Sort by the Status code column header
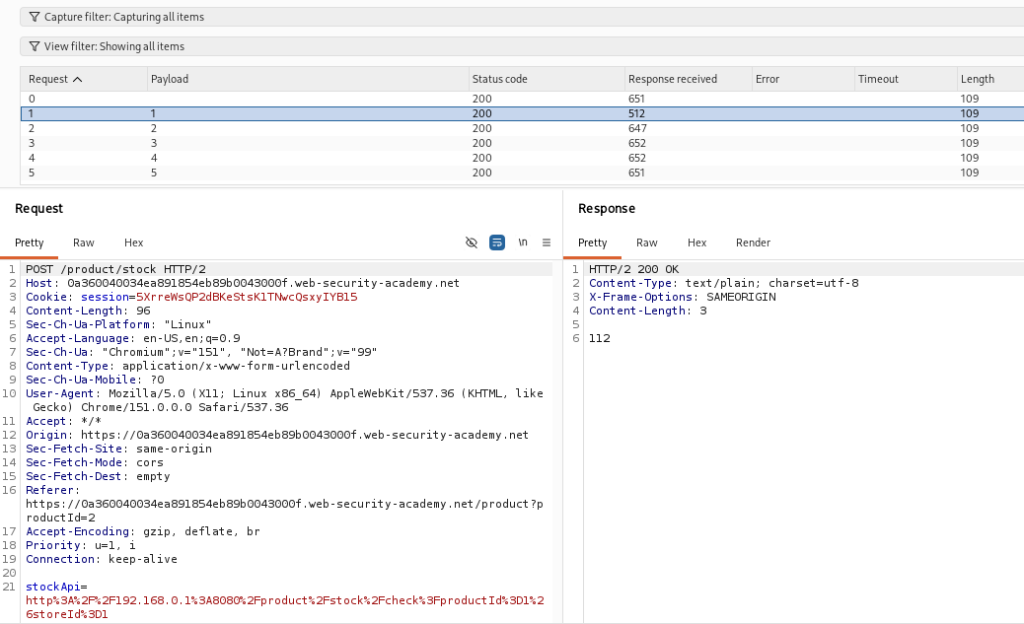The image size is (1024, 624). click(x=547, y=79)
